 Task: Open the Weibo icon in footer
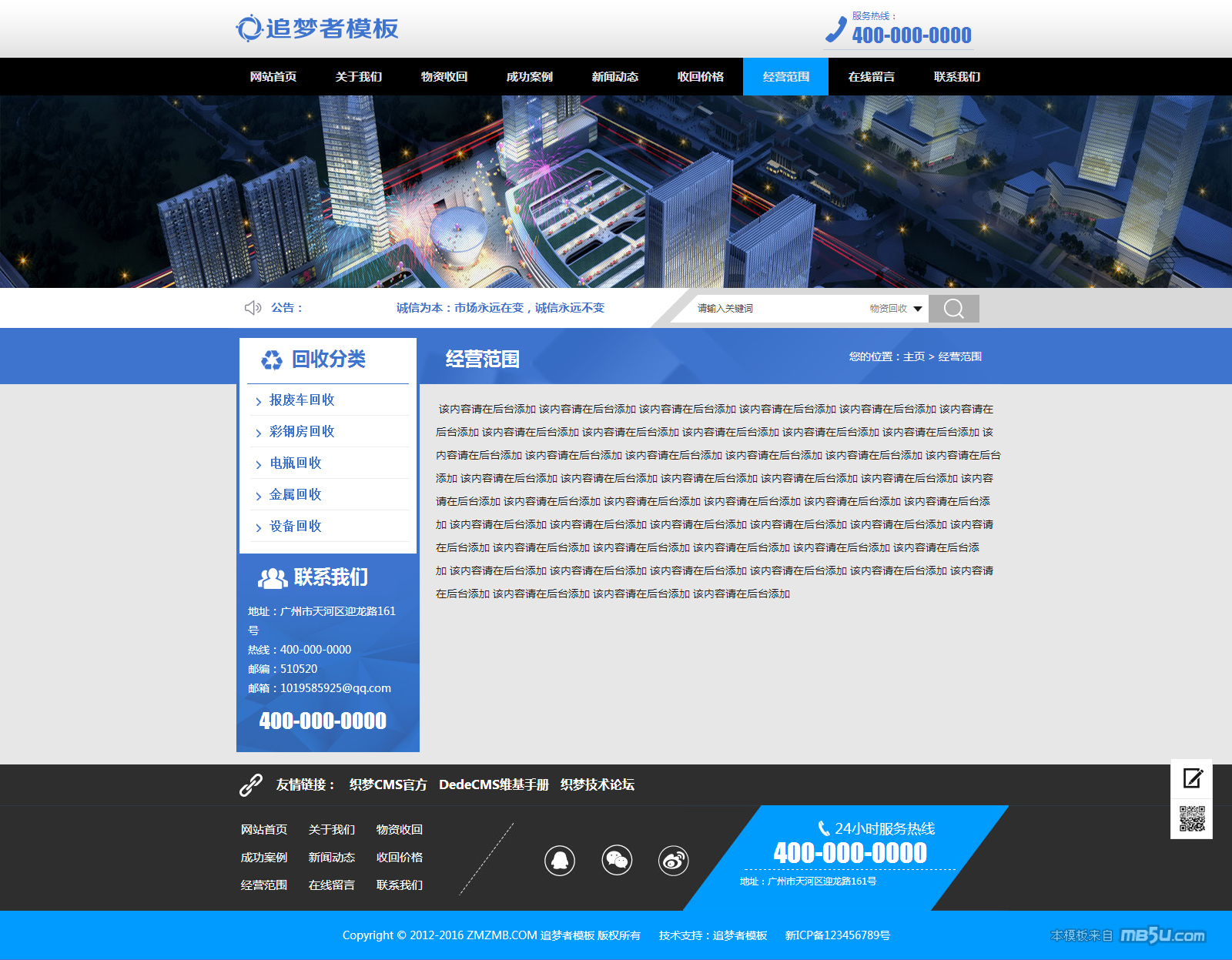click(x=674, y=860)
